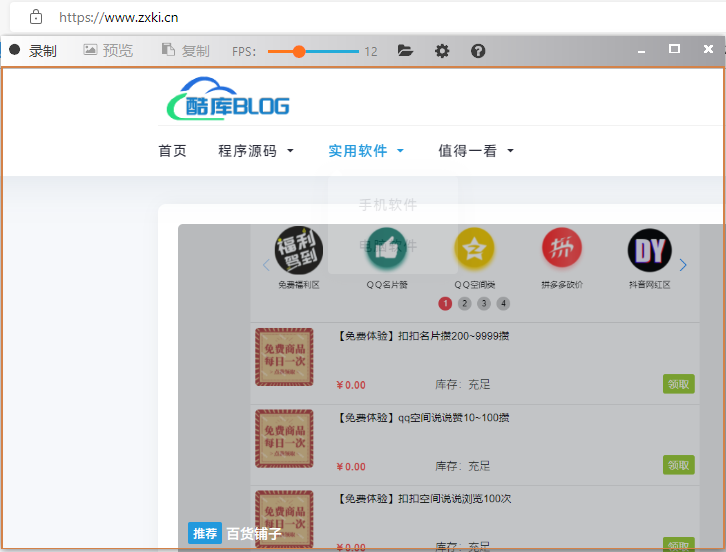The height and width of the screenshot is (552, 726).
Task: Open thumbnail of qq空间说说赞 item
Action: pos(284,439)
